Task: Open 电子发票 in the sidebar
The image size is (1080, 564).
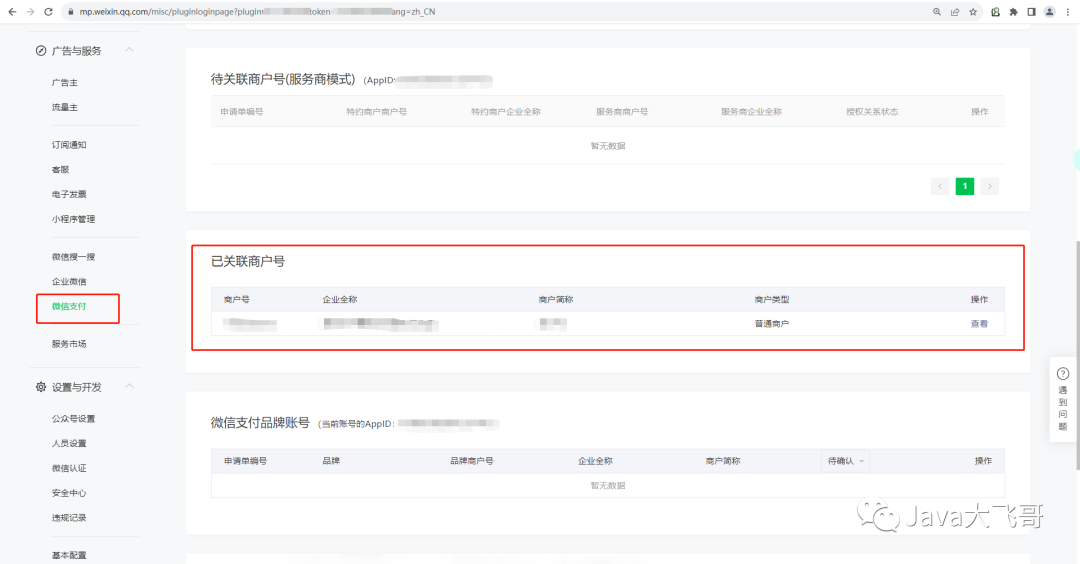Action: (x=69, y=194)
